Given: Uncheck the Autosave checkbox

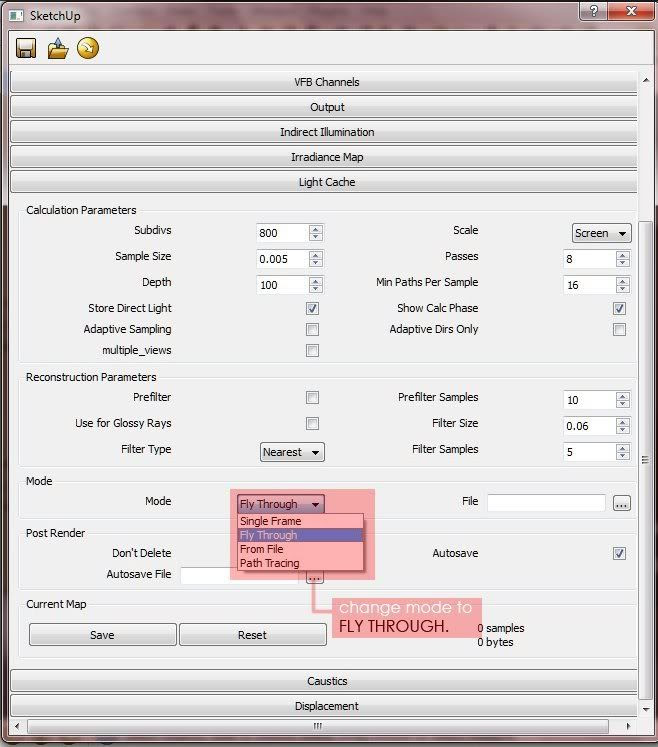Looking at the screenshot, I should click(619, 553).
